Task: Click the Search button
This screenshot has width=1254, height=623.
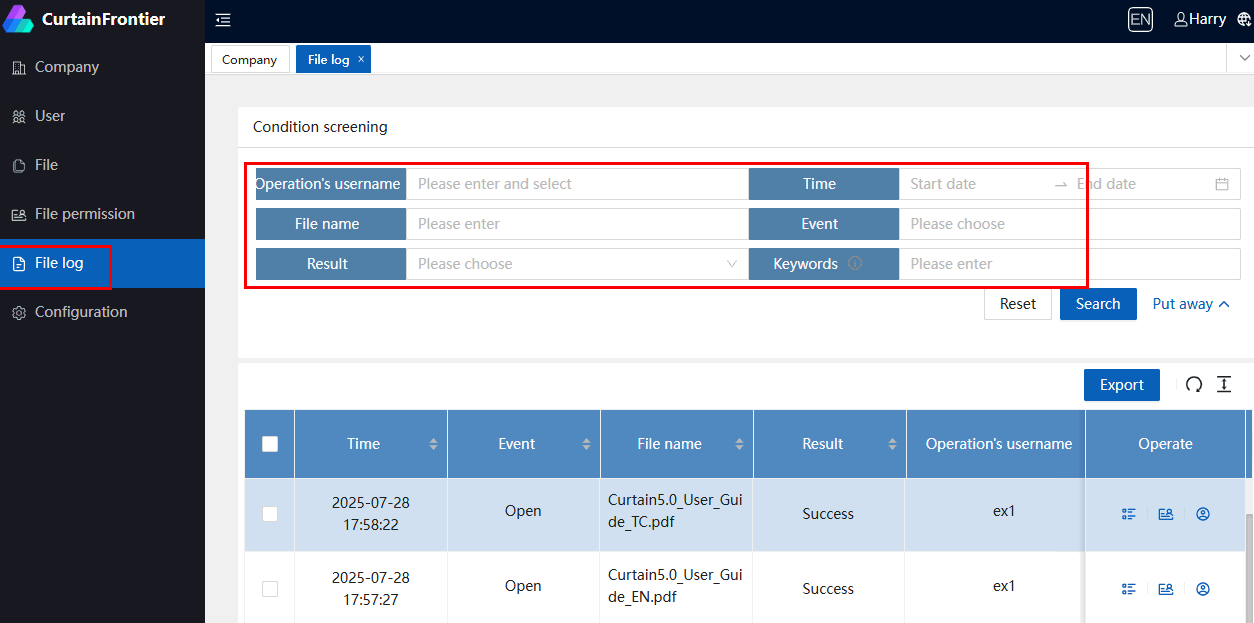Action: [x=1098, y=304]
